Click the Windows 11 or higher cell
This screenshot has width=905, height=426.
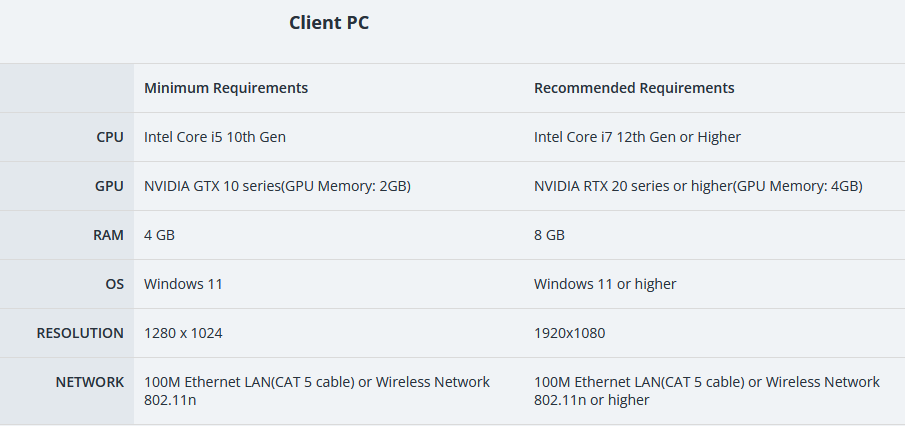[605, 284]
